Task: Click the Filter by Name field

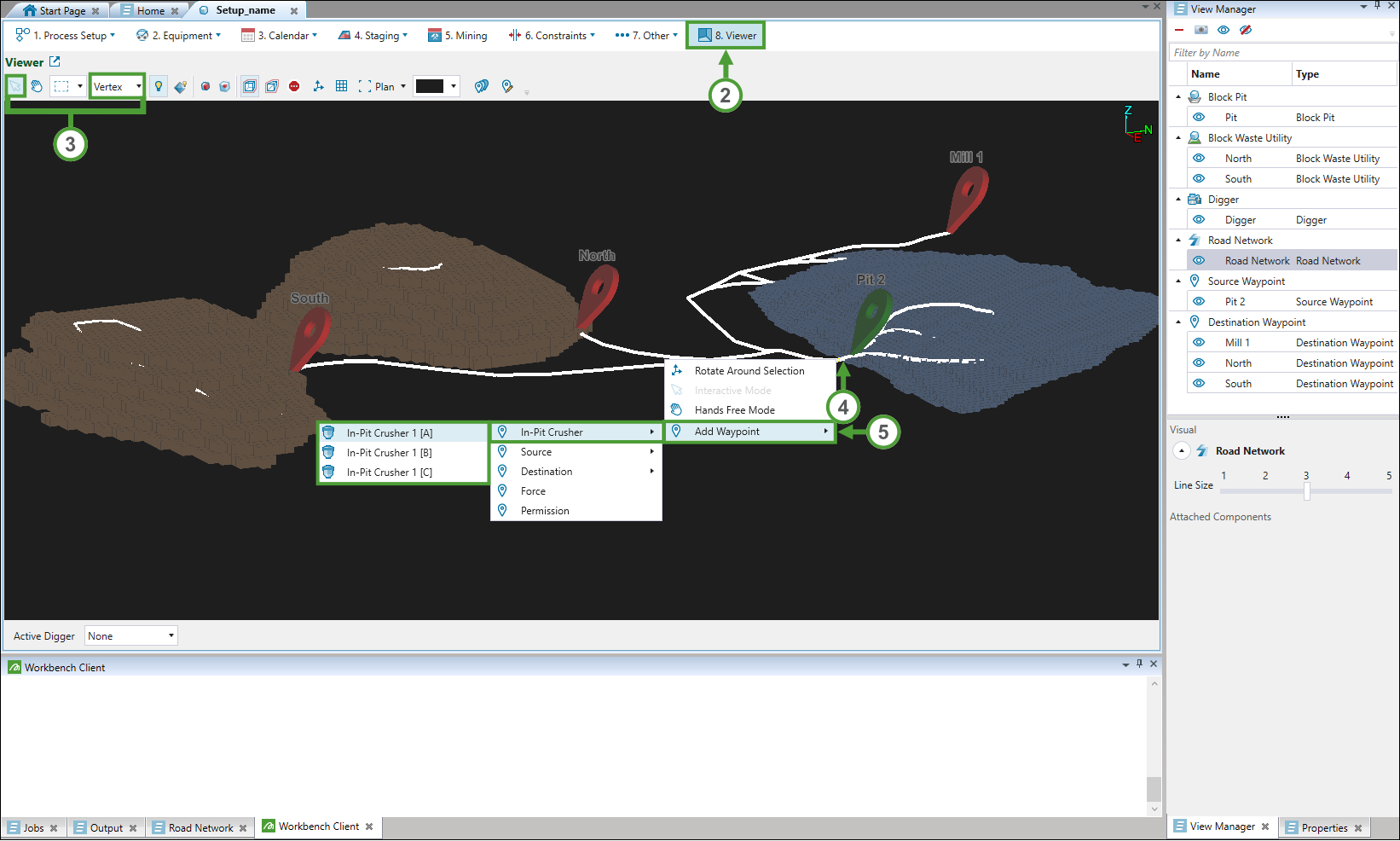Action: (x=1281, y=53)
